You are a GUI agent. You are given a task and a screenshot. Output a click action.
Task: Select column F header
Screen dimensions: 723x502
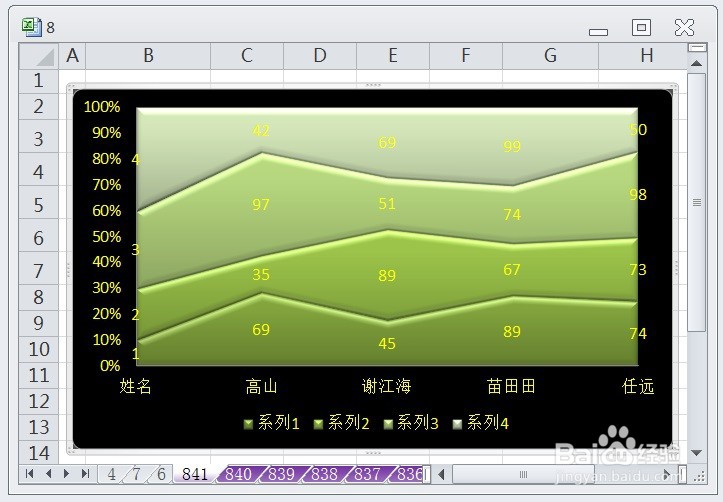466,56
